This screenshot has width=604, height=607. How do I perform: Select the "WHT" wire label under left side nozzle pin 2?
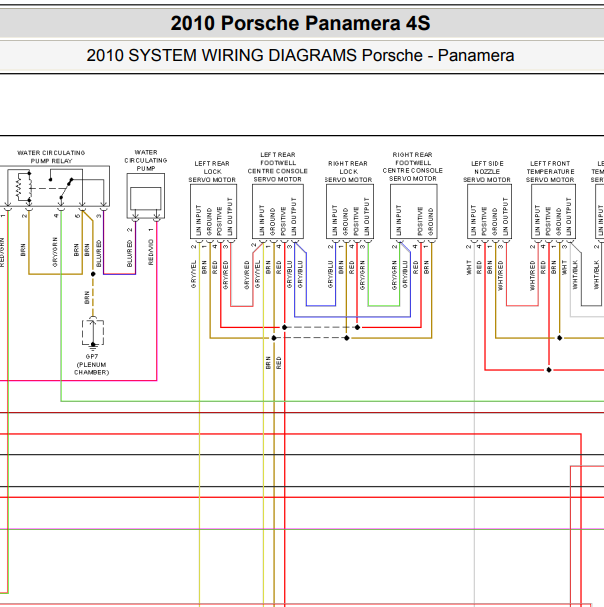[469, 267]
